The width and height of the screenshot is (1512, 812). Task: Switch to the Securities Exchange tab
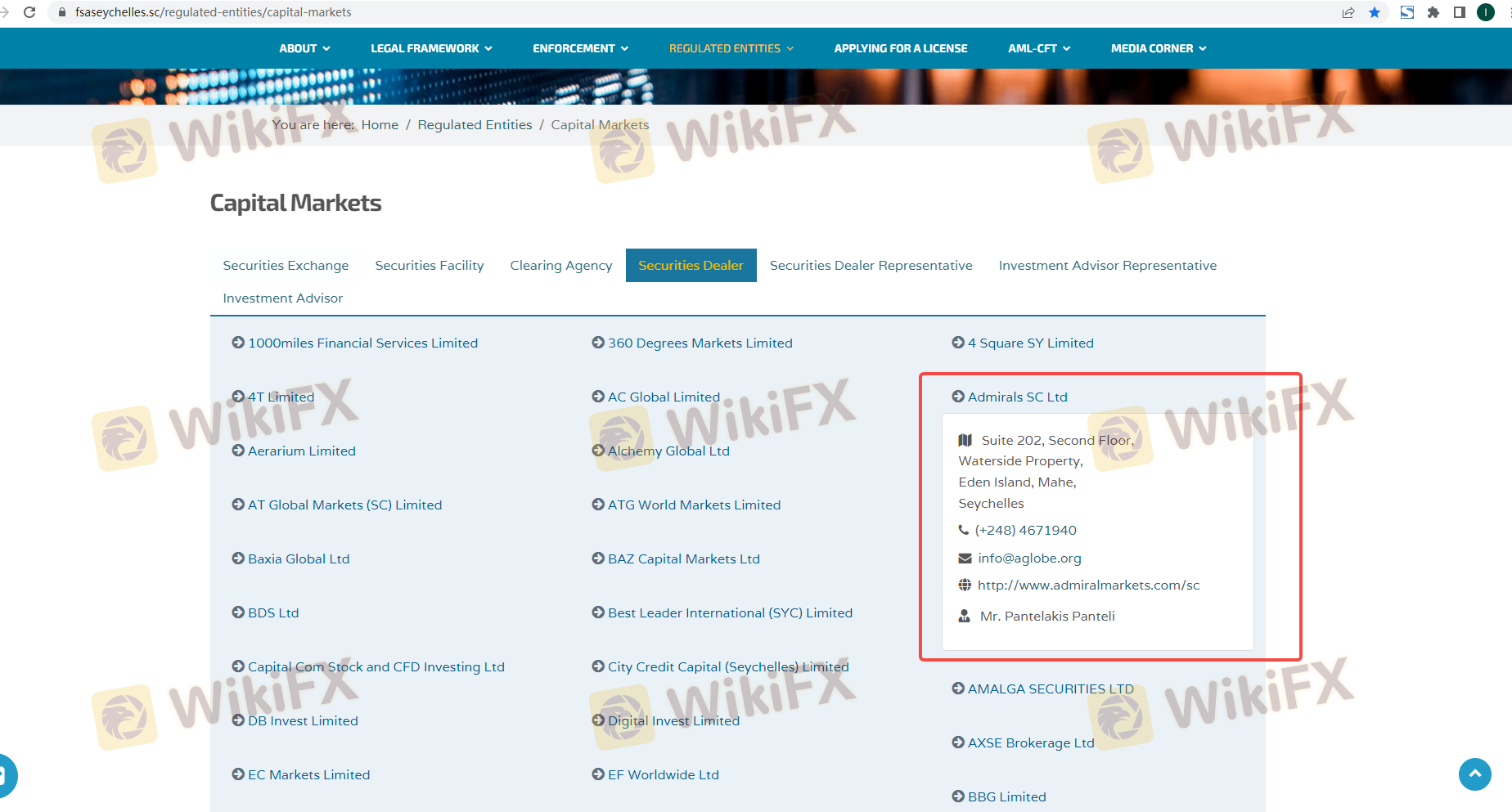[x=286, y=266]
